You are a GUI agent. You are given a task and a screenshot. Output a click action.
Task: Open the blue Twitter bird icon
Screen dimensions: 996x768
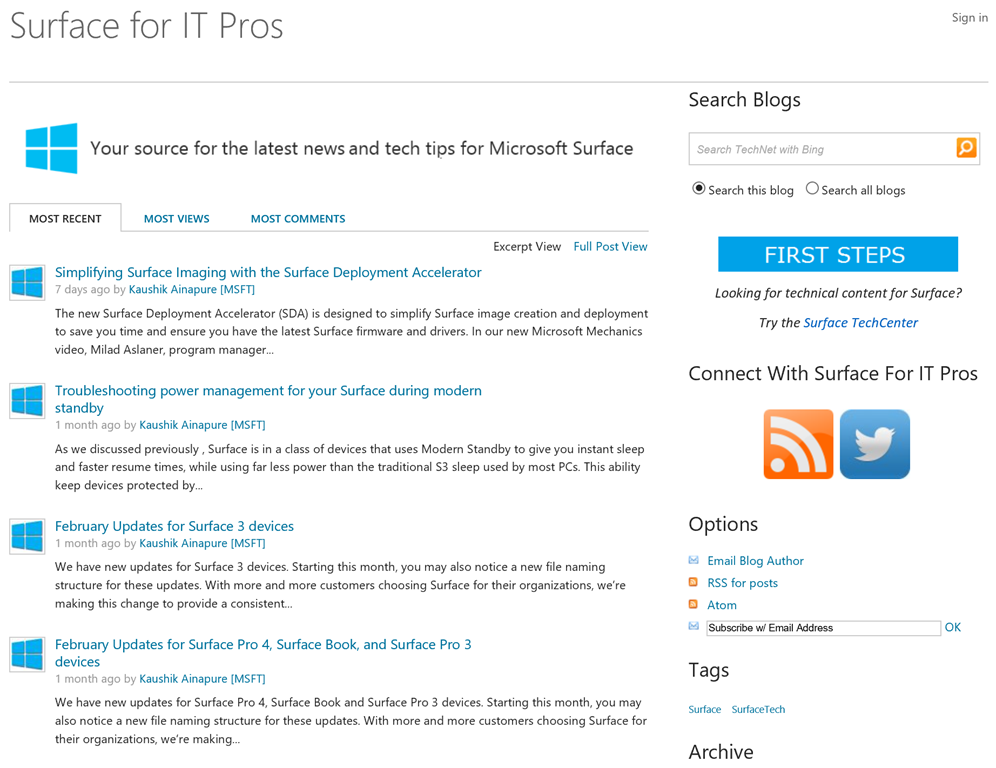(x=875, y=444)
